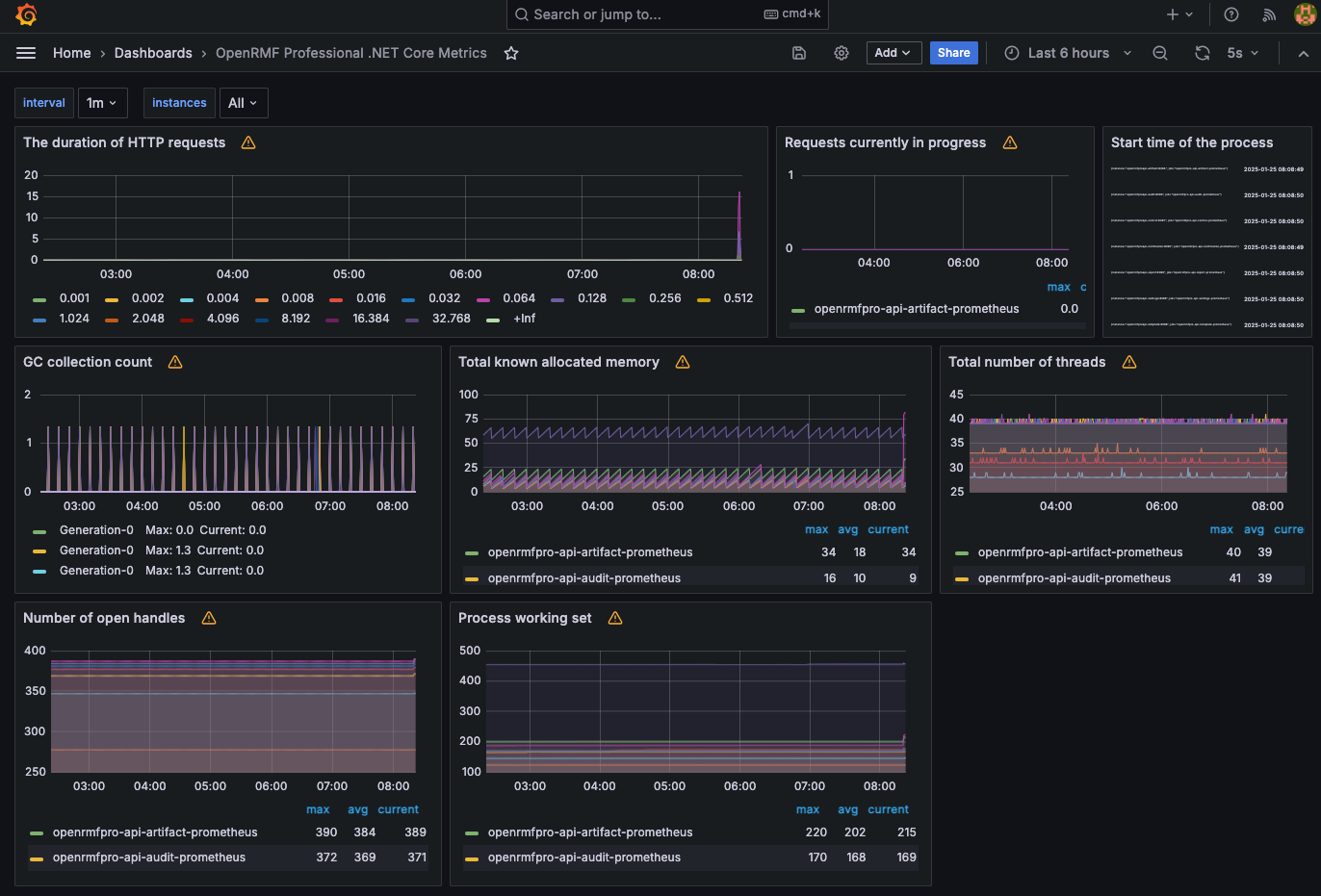
Task: Star this dashboard as favorite
Action: coord(511,53)
